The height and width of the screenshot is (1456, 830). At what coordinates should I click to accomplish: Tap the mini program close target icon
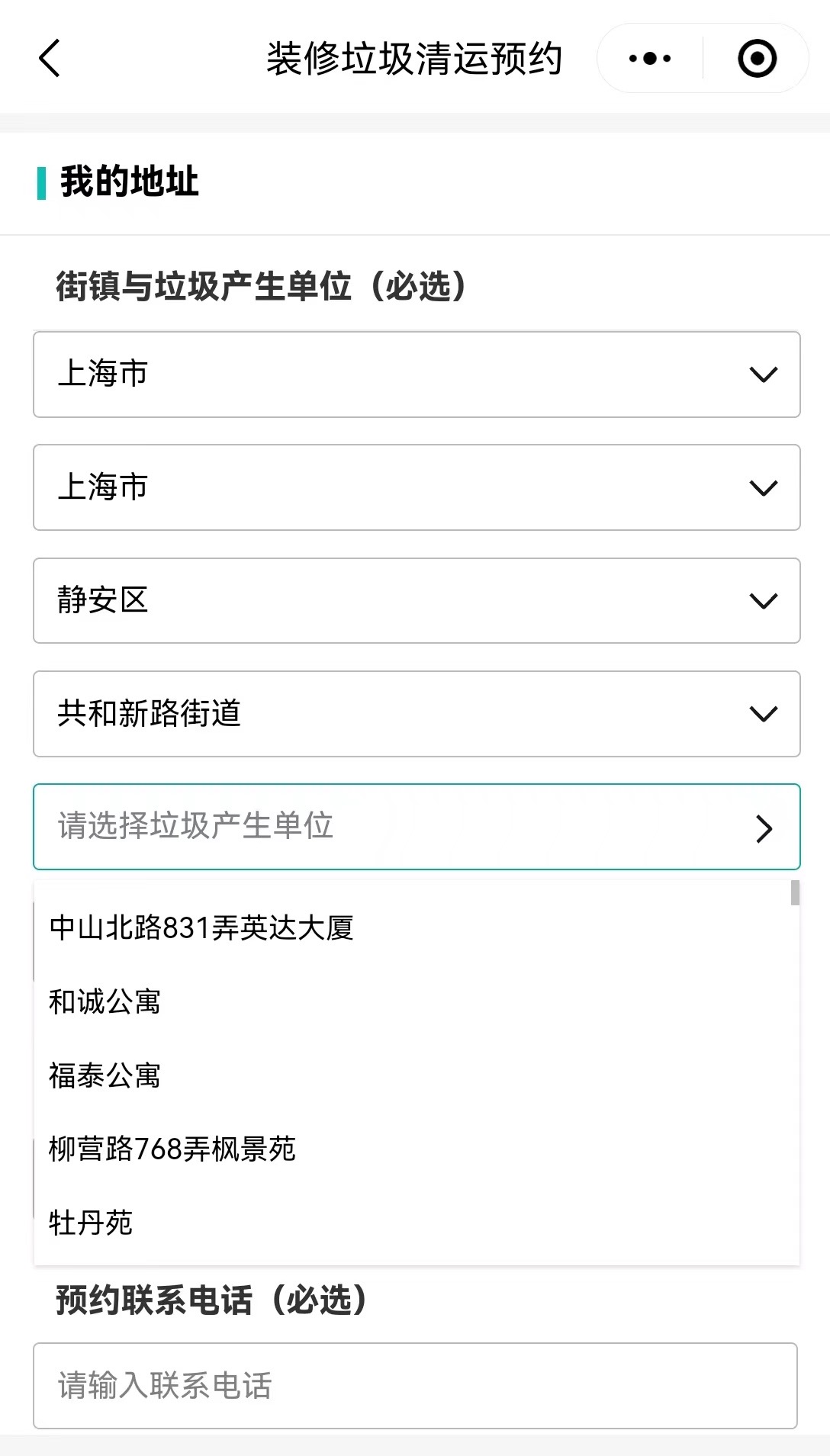coord(757,59)
